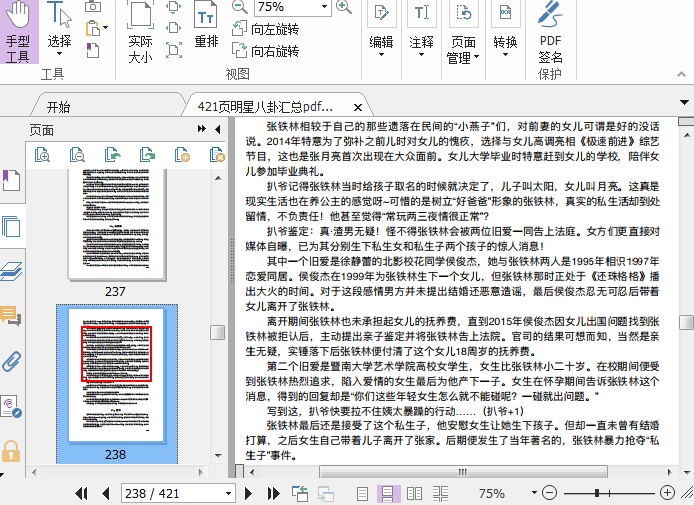Go to the previous view
The width and height of the screenshot is (694, 505).
coord(300,493)
